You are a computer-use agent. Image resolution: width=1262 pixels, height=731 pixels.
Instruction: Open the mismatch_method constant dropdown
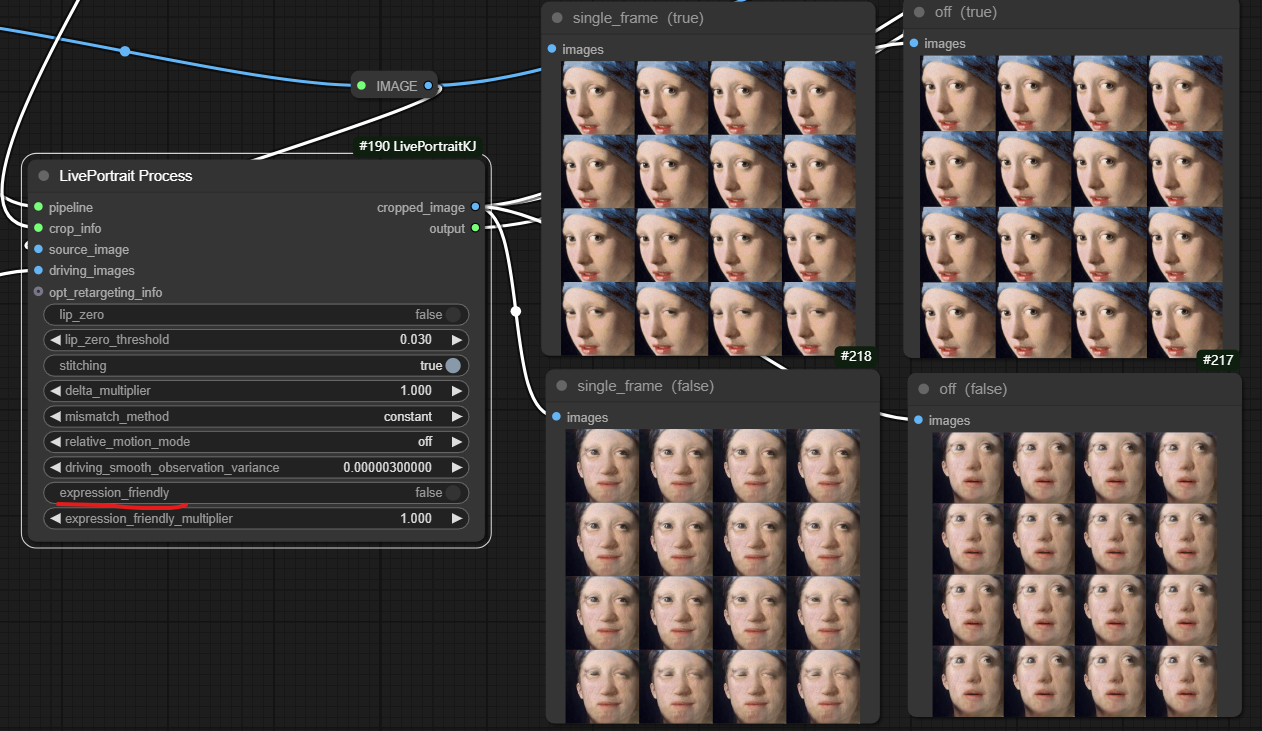click(x=408, y=417)
